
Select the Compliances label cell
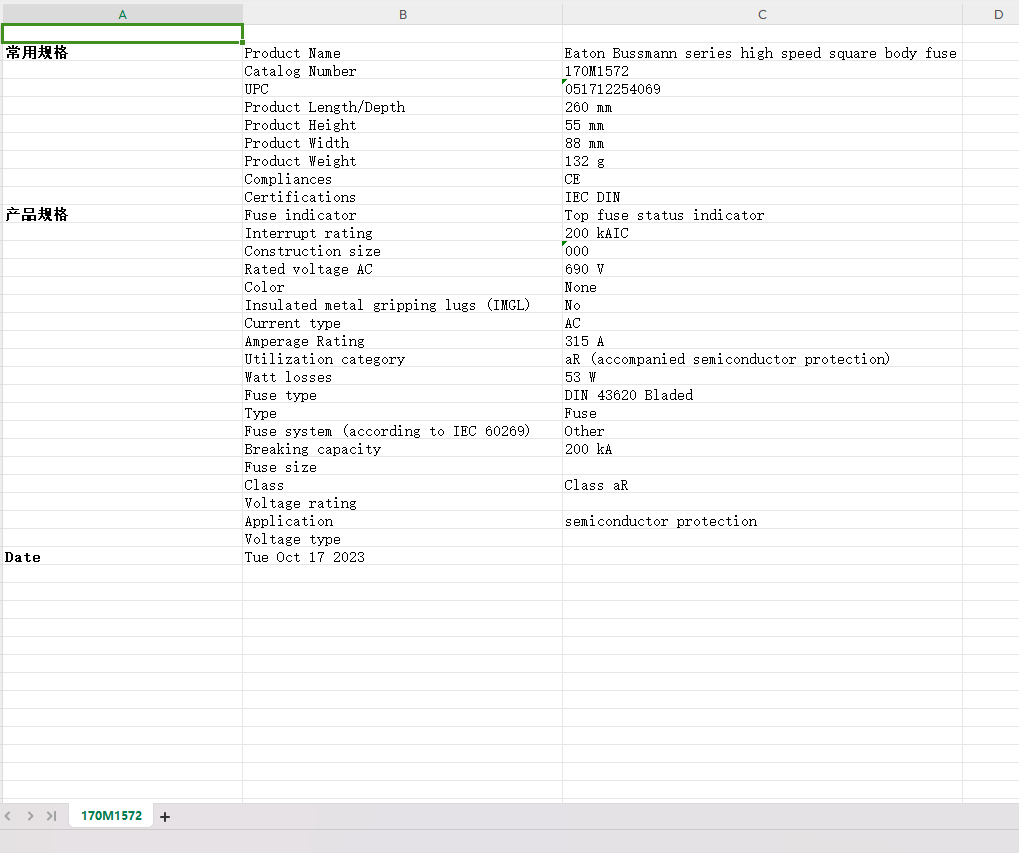coord(402,179)
